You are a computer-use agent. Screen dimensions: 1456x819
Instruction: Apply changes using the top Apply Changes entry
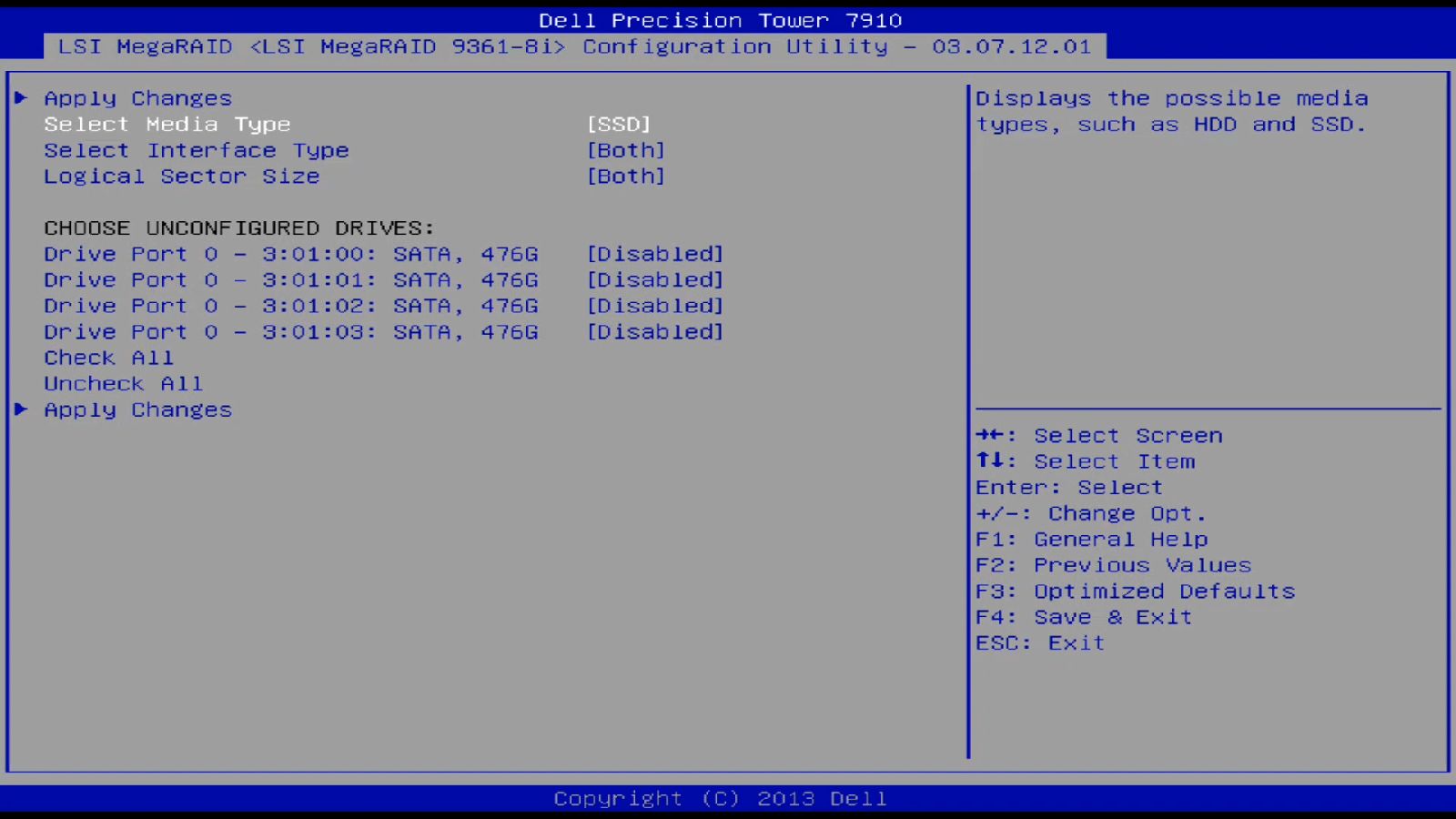[x=137, y=97]
